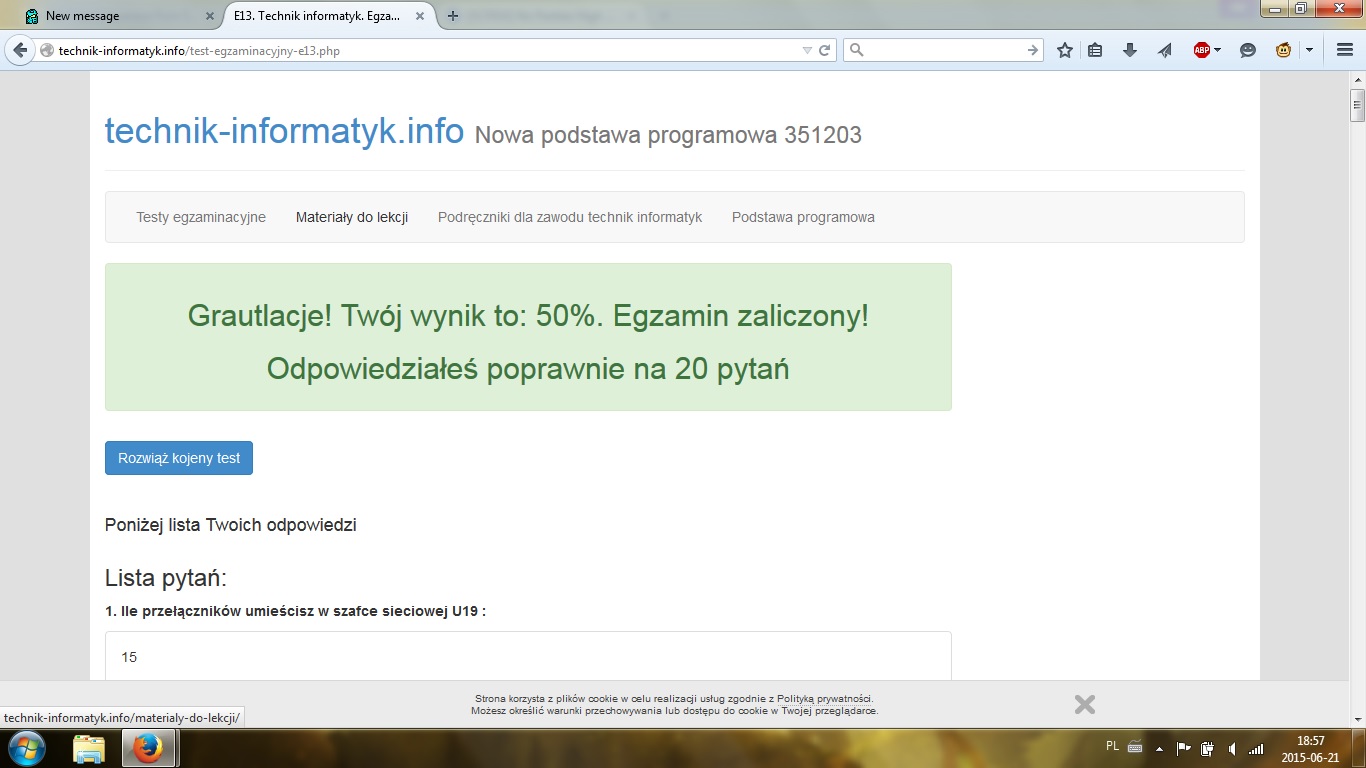This screenshot has width=1366, height=768.
Task: Open the chat smiley bubble icon
Action: click(1247, 50)
